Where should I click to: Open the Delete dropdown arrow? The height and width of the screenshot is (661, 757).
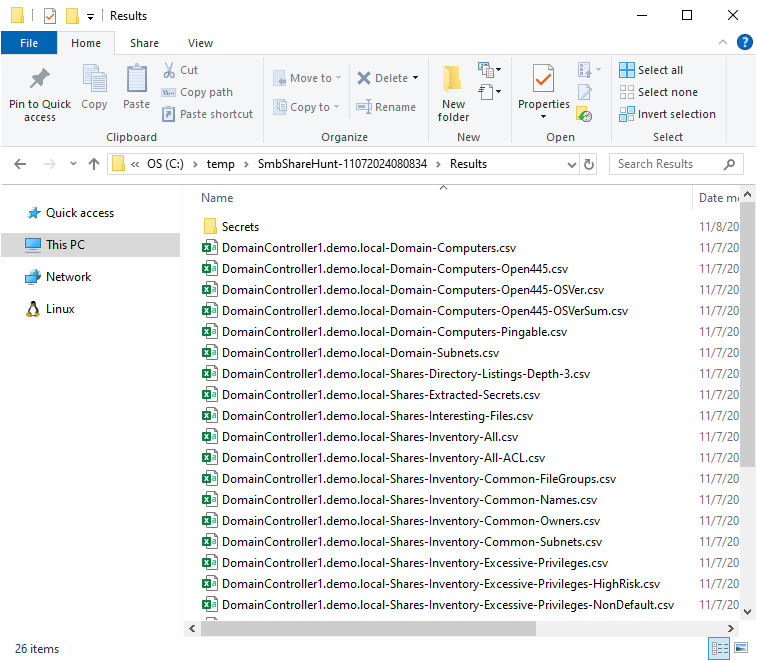click(x=415, y=78)
